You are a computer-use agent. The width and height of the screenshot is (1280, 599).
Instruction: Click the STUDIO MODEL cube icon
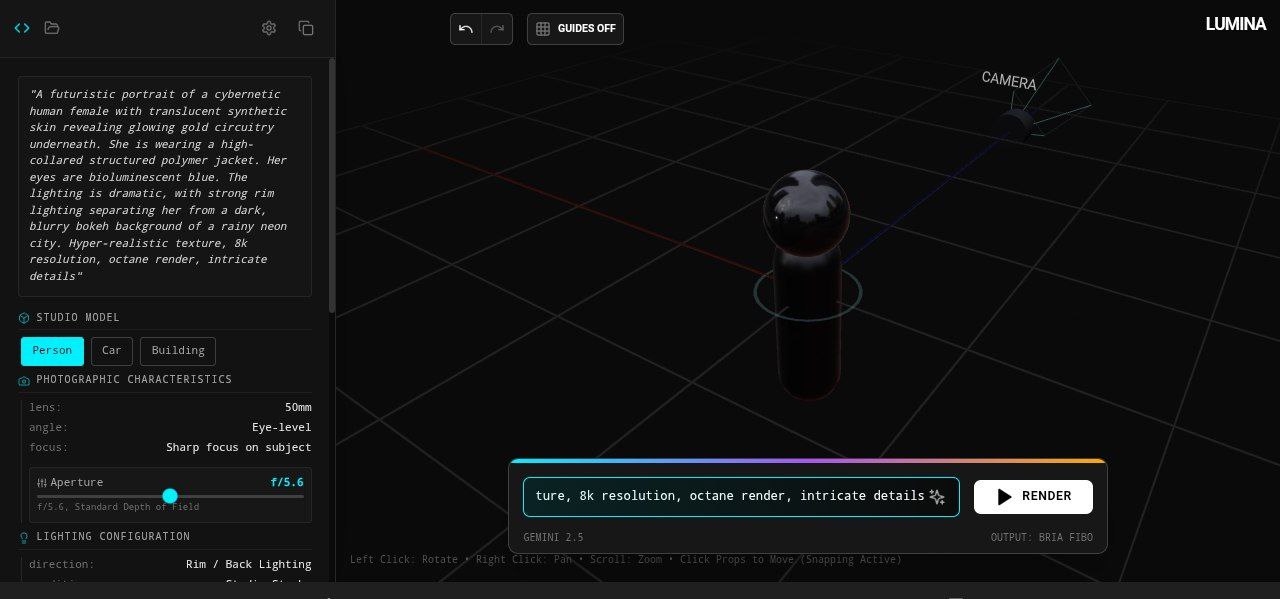point(24,318)
